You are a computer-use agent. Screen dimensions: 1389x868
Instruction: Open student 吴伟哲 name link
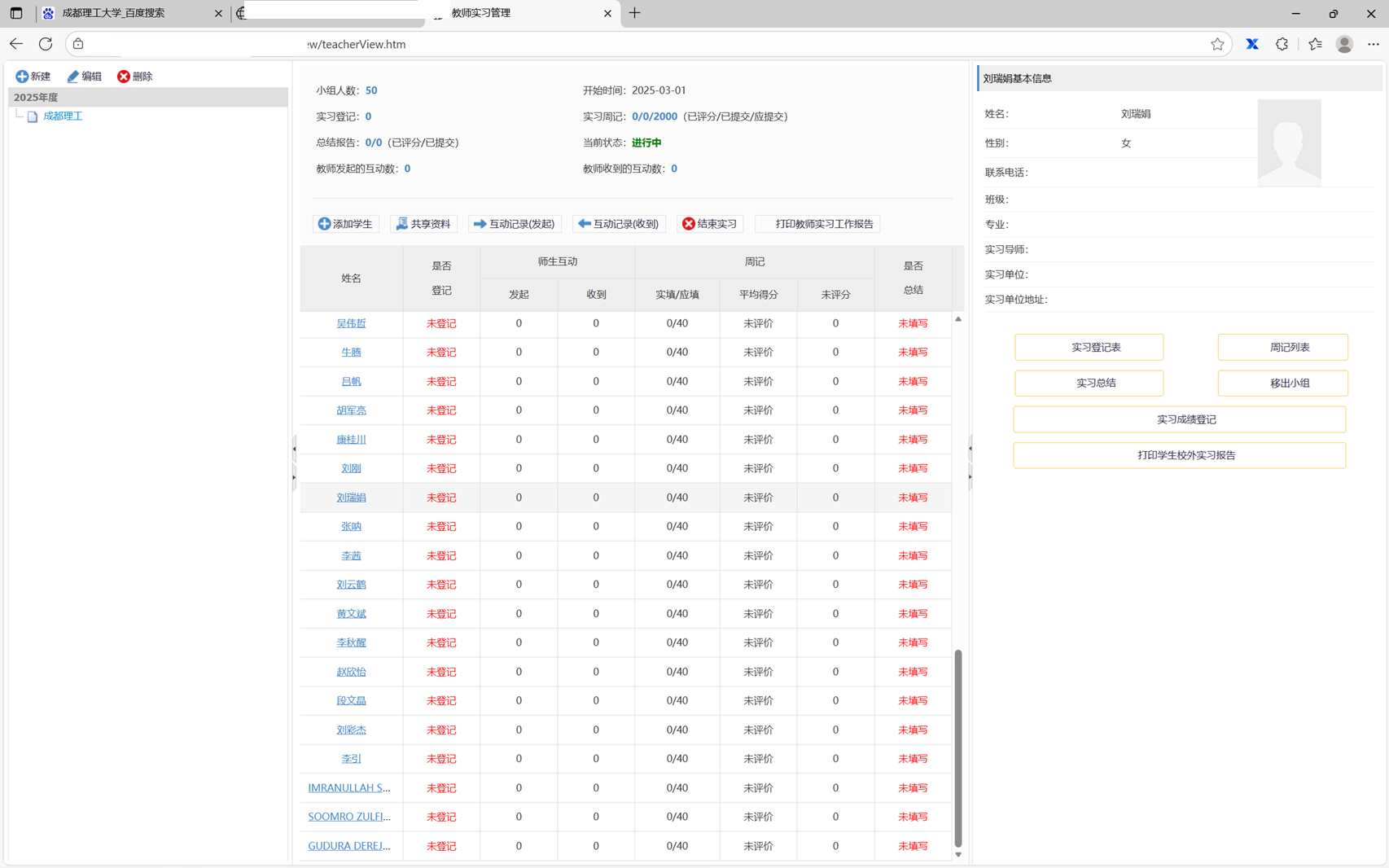click(351, 323)
